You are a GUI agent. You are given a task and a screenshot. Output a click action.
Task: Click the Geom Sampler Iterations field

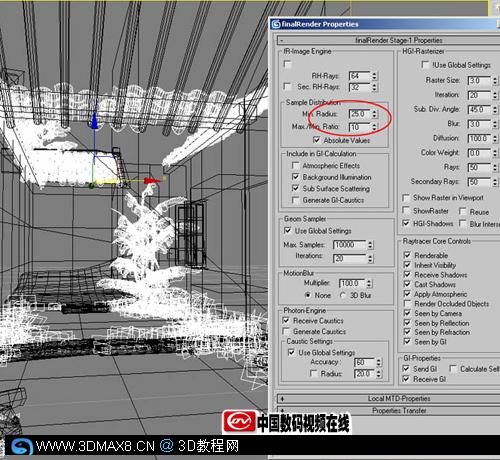point(349,258)
